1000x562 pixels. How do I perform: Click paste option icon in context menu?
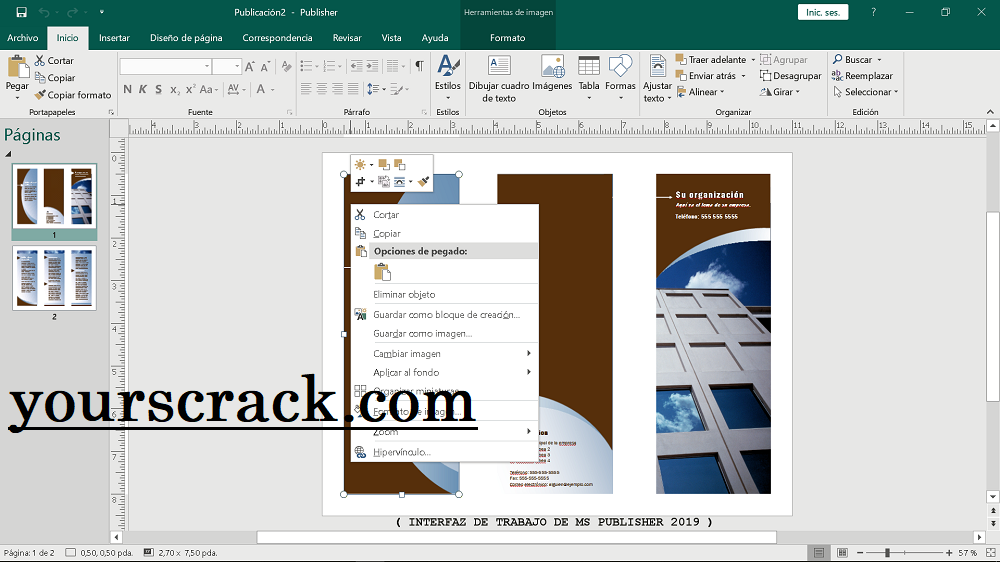click(x=383, y=272)
